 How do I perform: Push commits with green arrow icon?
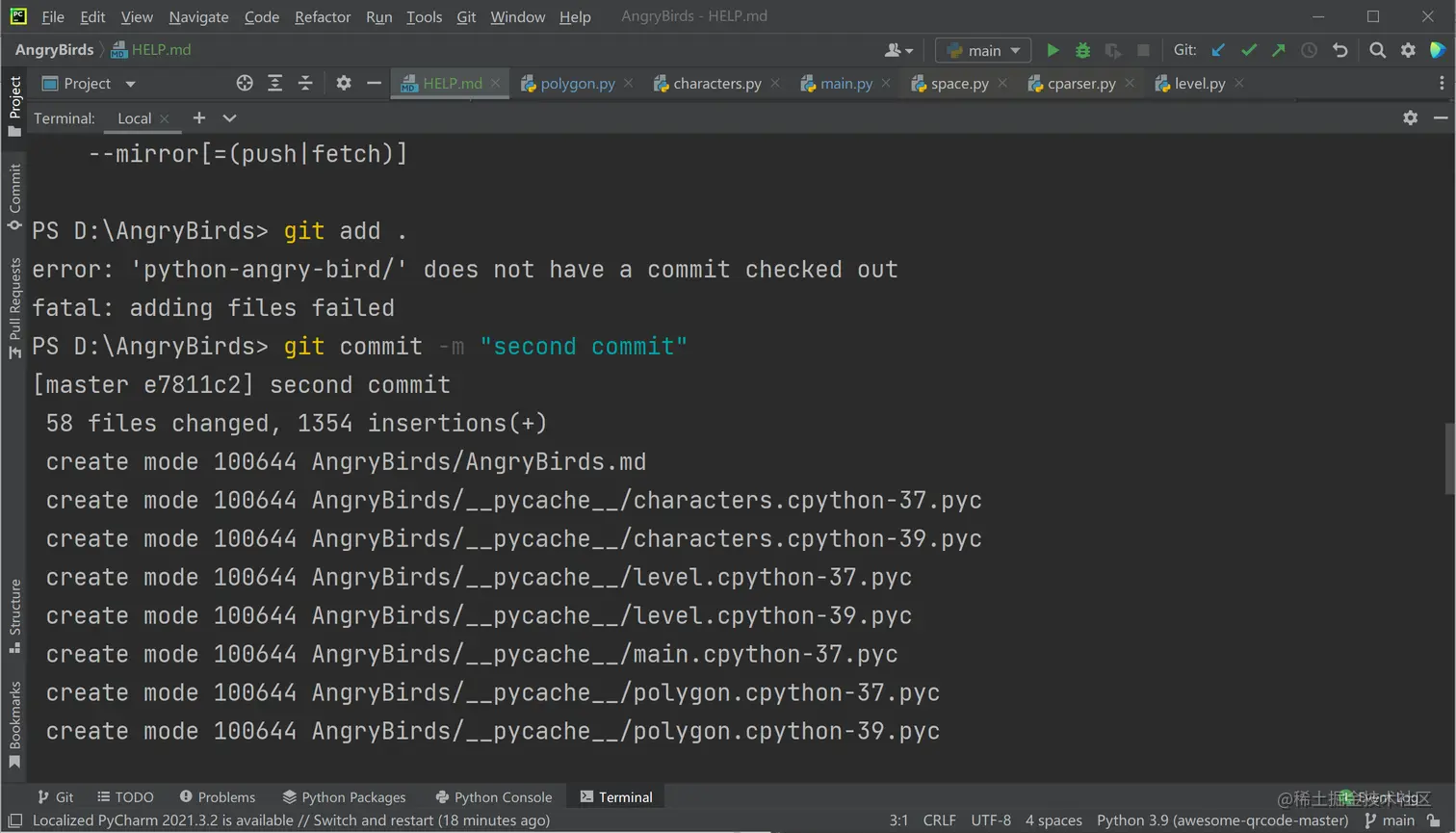pos(1279,50)
